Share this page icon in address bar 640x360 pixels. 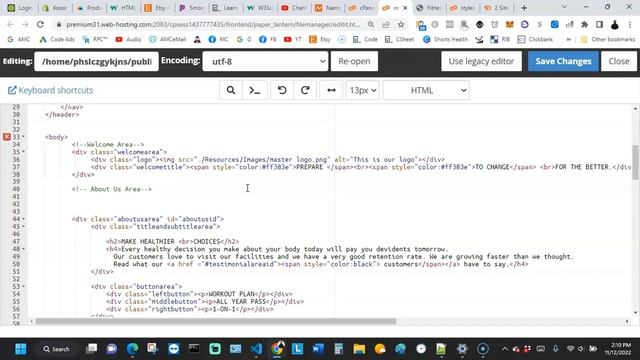386,24
